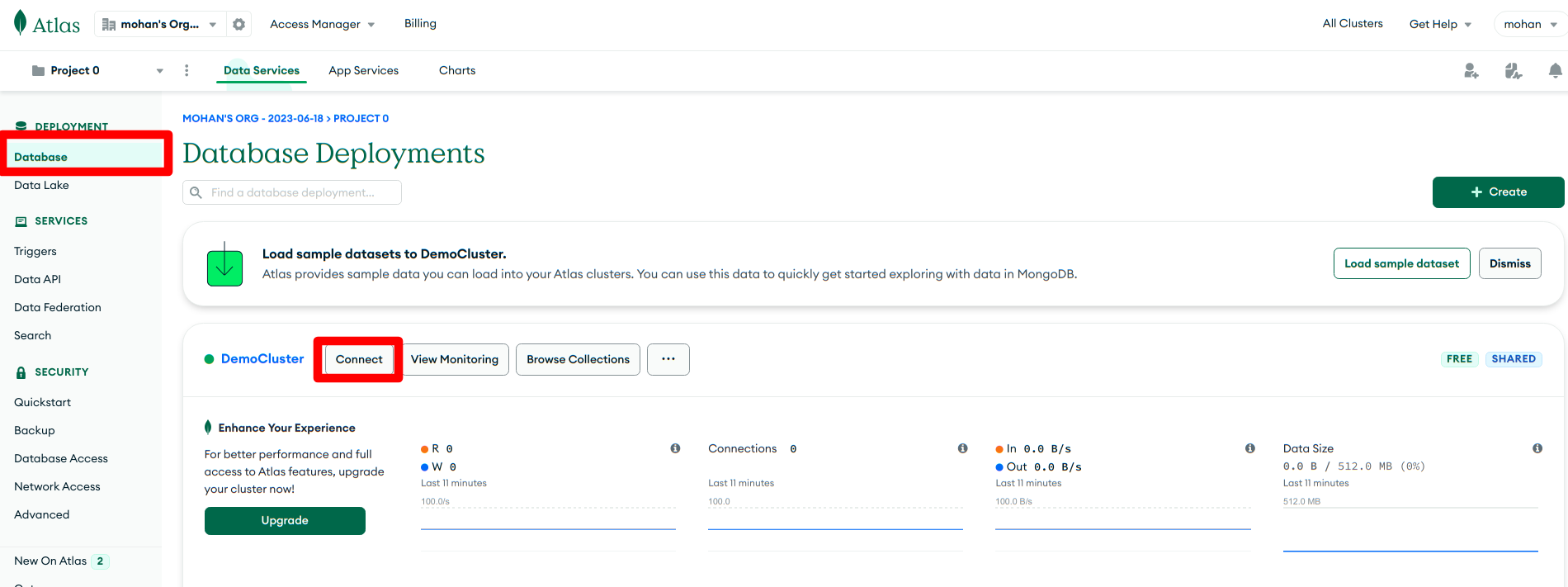Click info icon for R/W operations chart
This screenshot has width=1568, height=587.
coord(675,448)
